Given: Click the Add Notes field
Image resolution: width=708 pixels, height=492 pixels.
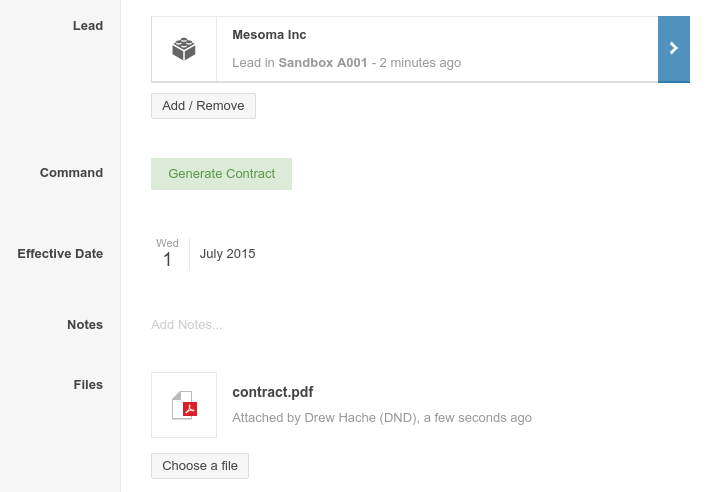Looking at the screenshot, I should click(186, 325).
